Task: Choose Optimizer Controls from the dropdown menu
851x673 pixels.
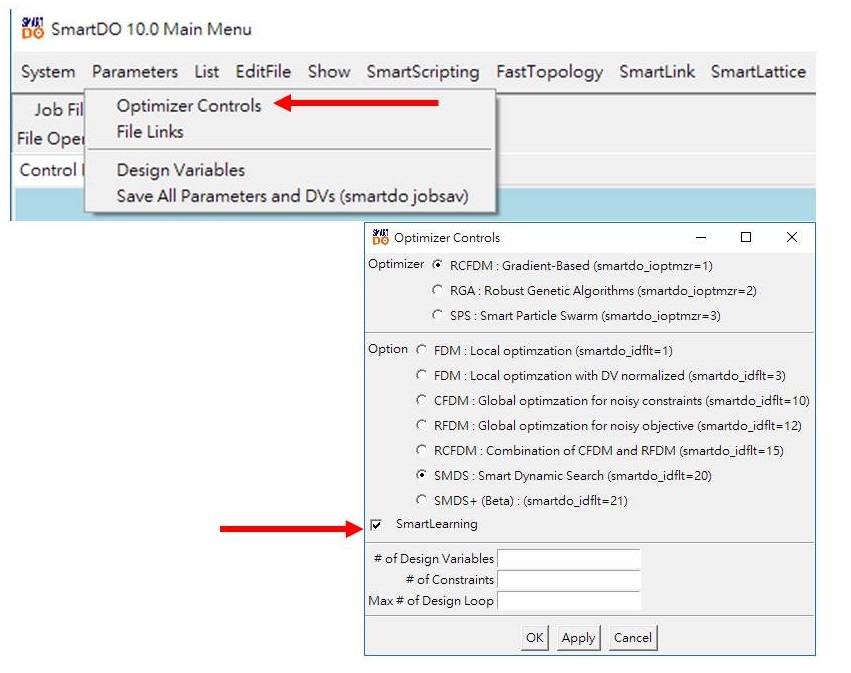Action: tap(189, 106)
